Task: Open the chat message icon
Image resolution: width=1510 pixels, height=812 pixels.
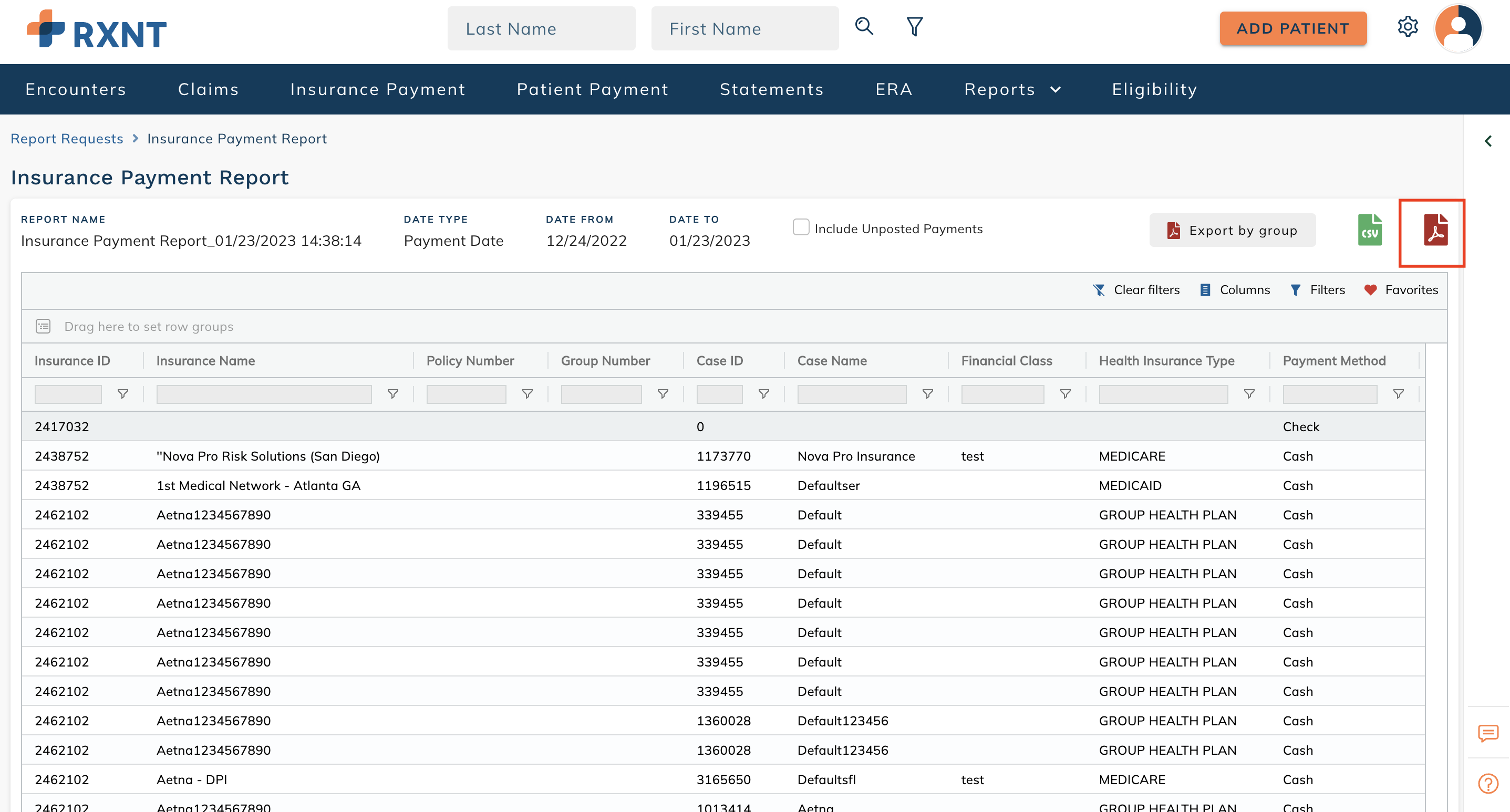Action: (x=1488, y=733)
